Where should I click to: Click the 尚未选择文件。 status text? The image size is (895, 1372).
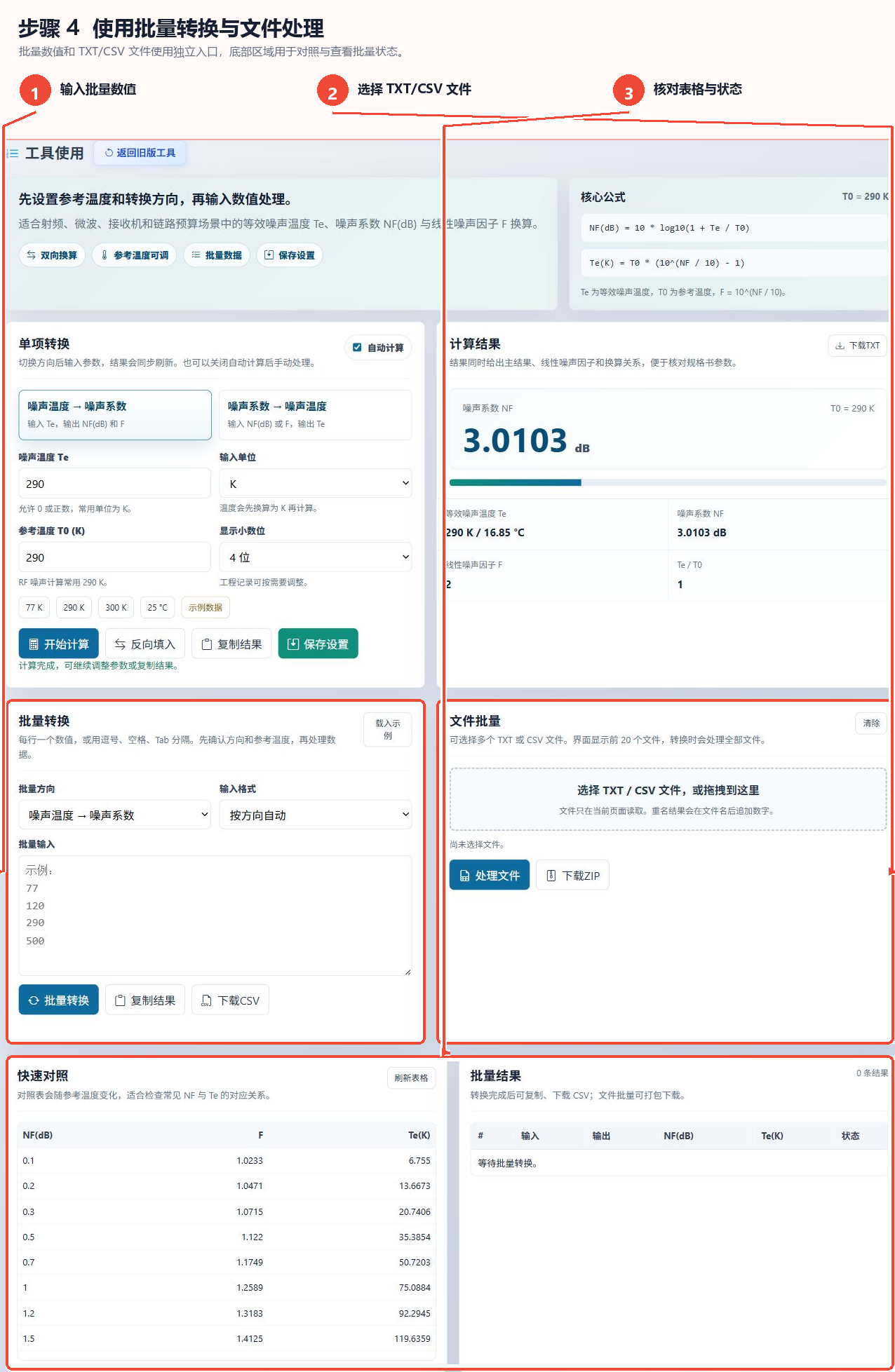coord(477,845)
